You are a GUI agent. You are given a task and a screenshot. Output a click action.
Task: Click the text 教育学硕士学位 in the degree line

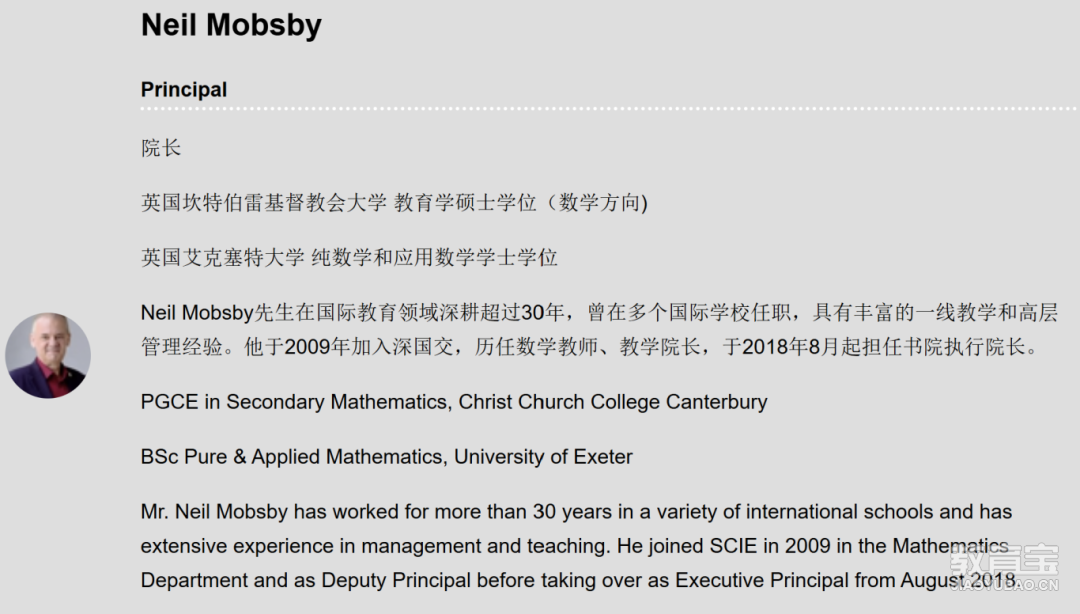pyautogui.click(x=465, y=203)
